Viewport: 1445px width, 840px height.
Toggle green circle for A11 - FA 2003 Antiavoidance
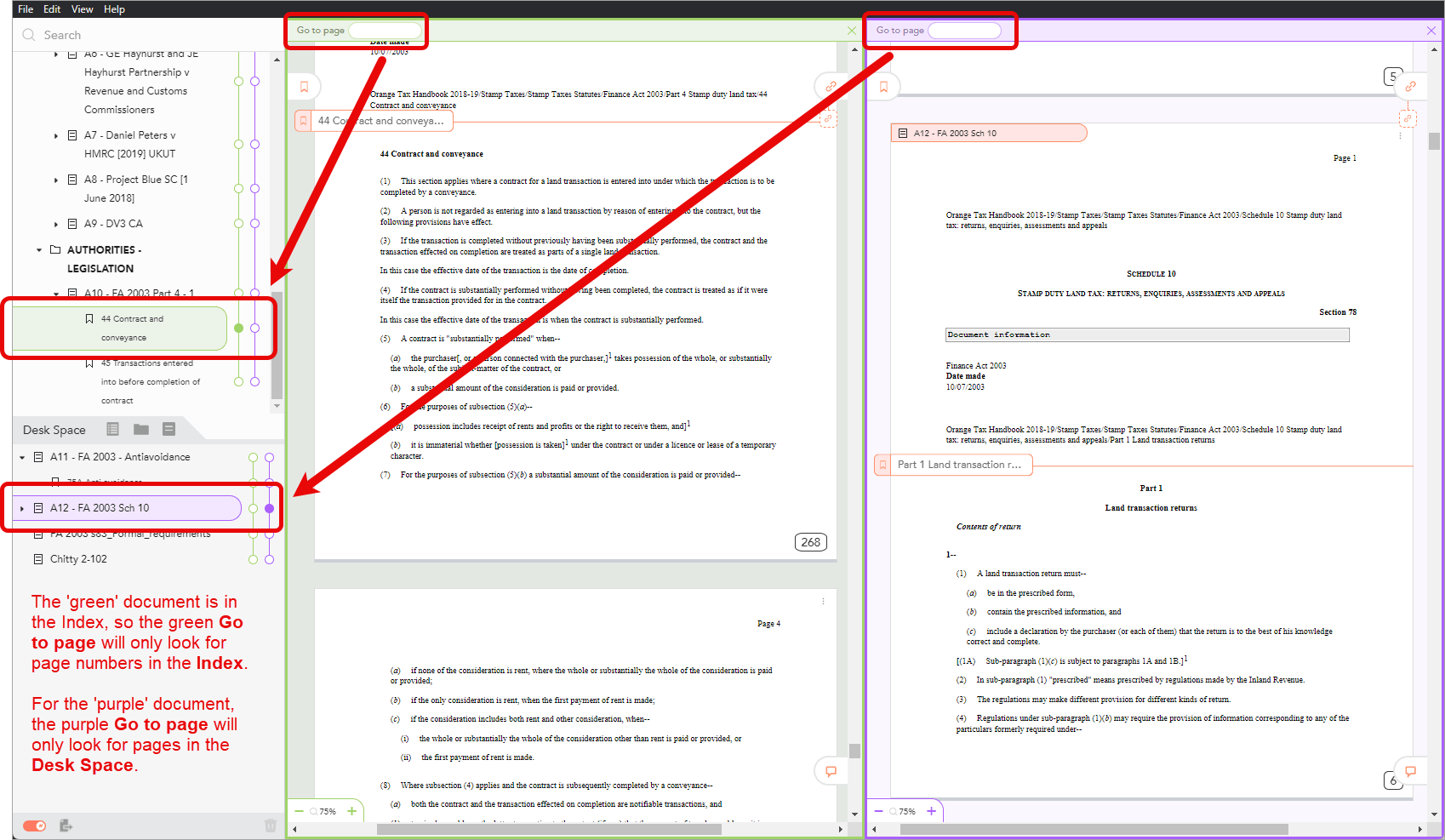pos(253,457)
